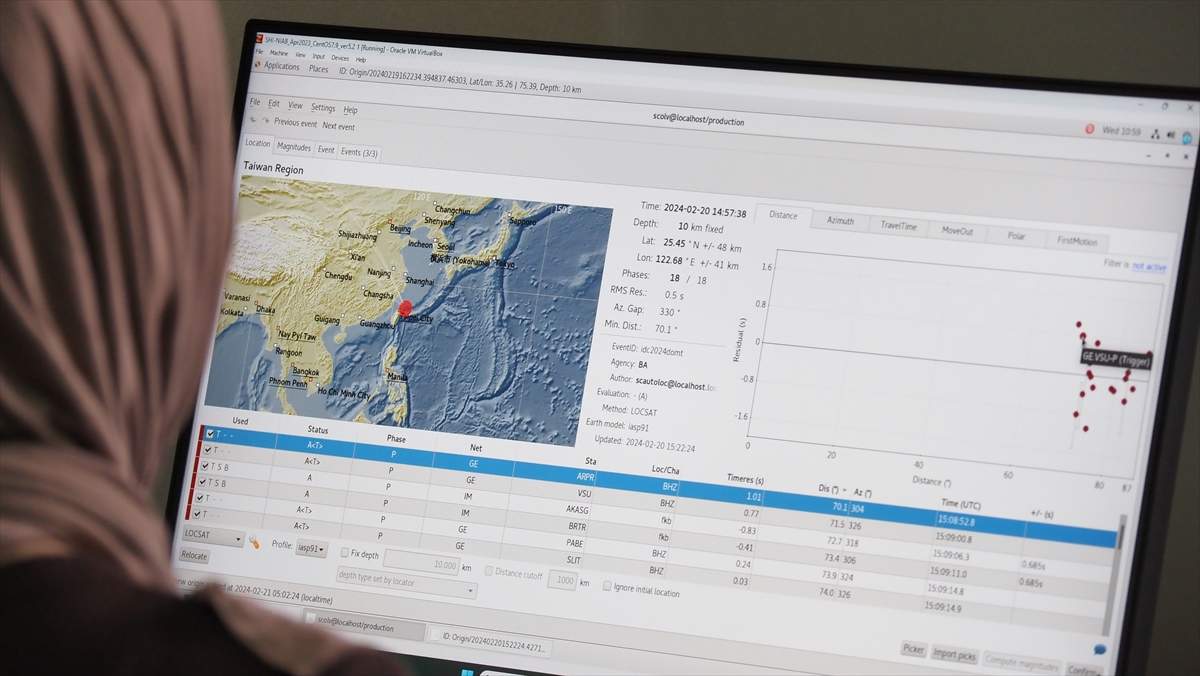
Task: Click the 'GE.VSU-P (Trigger)' plot tooltip
Action: pyautogui.click(x=1115, y=358)
